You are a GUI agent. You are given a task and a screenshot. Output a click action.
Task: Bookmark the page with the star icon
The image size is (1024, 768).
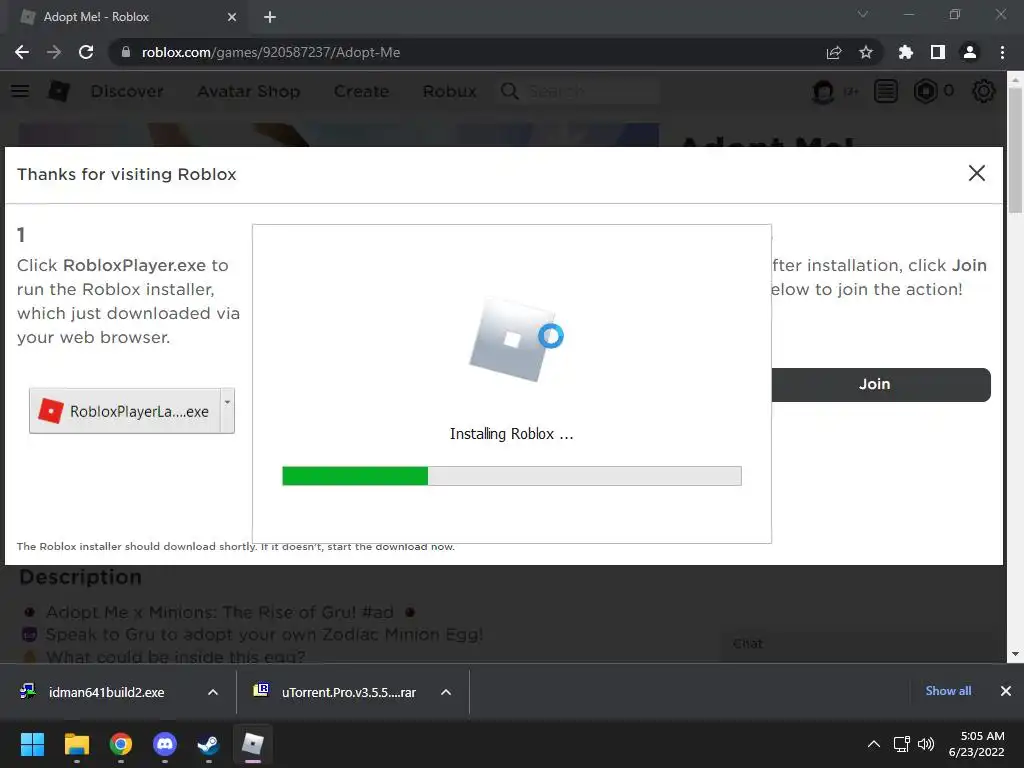(865, 52)
